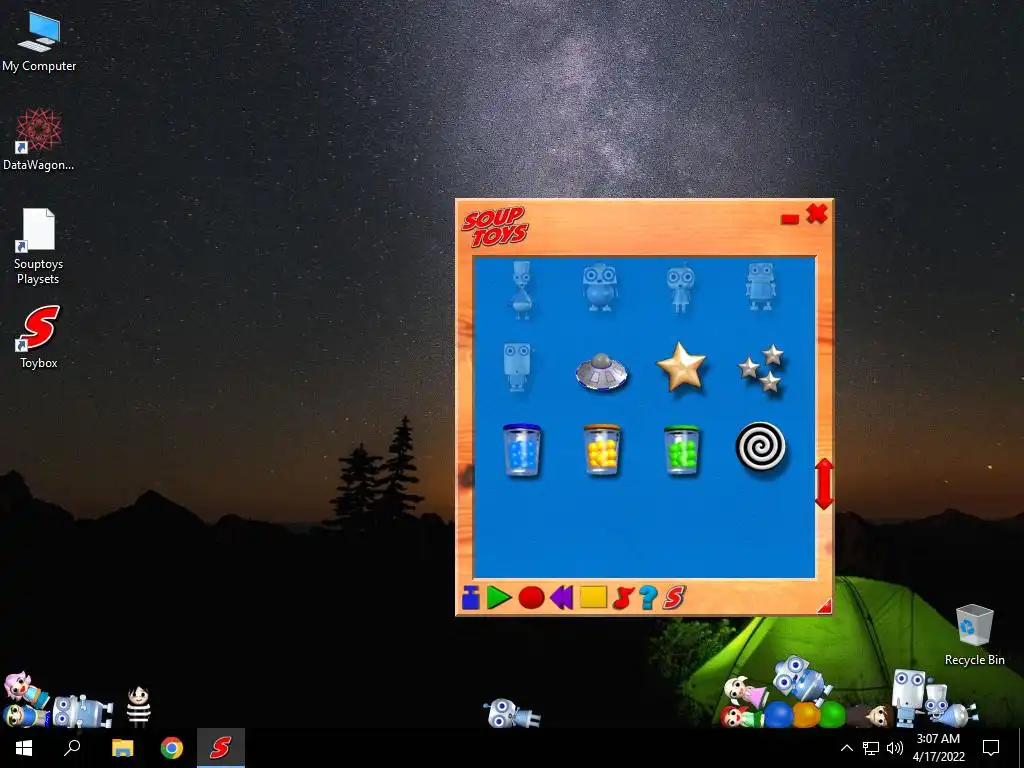
Task: Pick the boxy robot with arms in first row
Action: tap(760, 286)
